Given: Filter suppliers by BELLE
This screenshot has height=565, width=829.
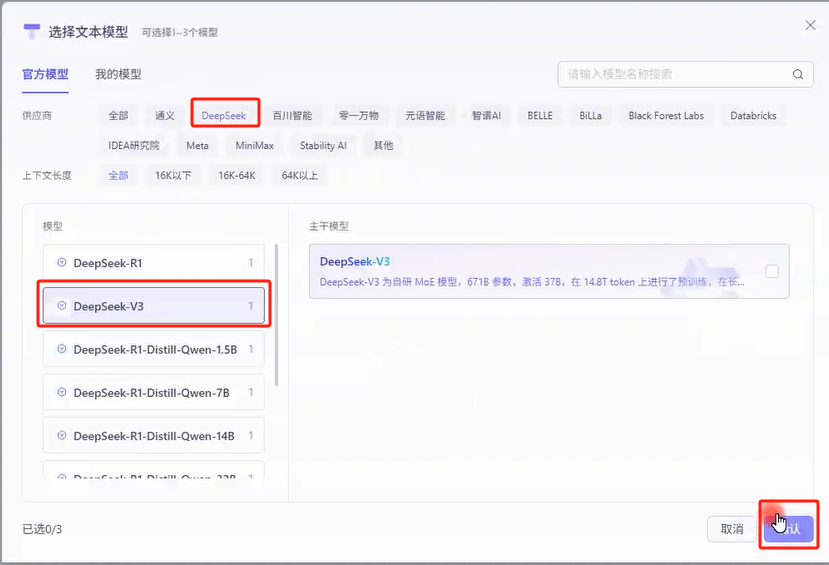Looking at the screenshot, I should [540, 116].
